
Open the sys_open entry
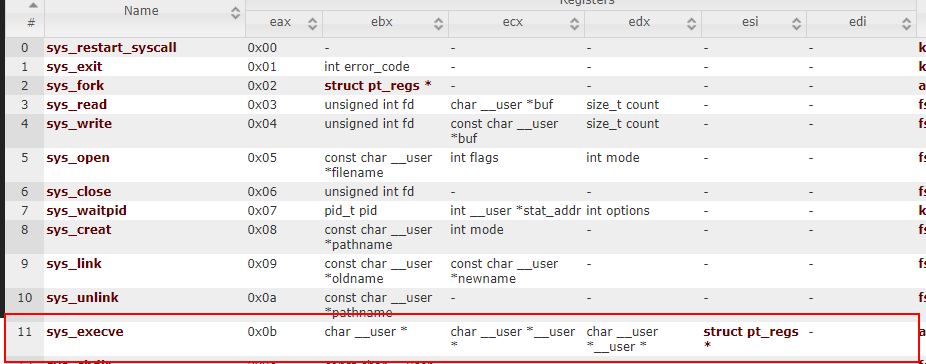pyautogui.click(x=78, y=158)
